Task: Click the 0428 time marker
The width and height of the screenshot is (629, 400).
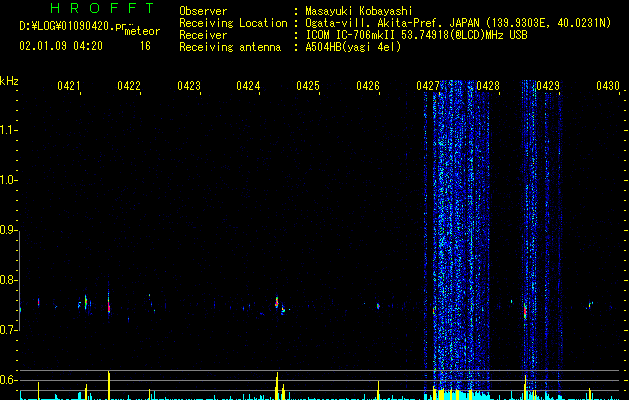Action: [x=488, y=85]
